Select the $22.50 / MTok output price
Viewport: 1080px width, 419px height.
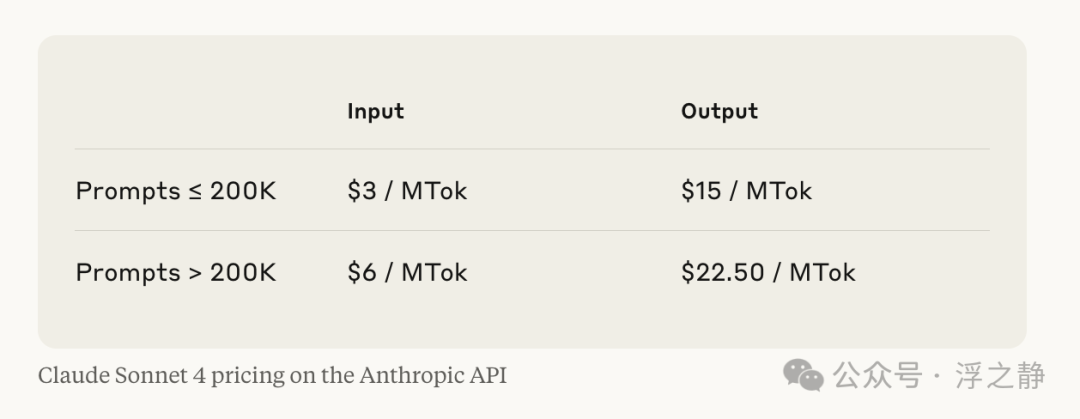(768, 272)
